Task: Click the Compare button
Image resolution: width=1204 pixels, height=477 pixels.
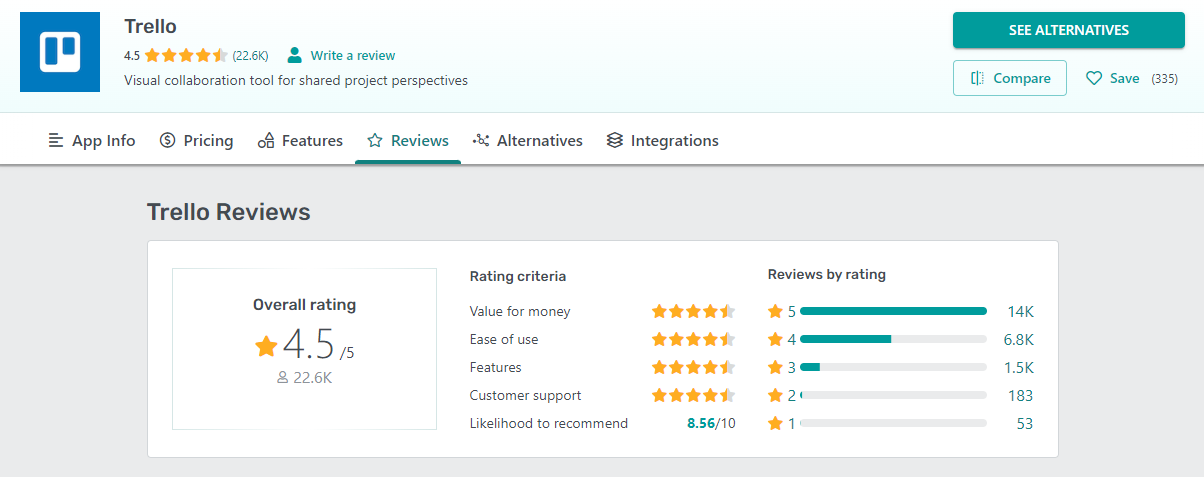Action: point(1010,78)
